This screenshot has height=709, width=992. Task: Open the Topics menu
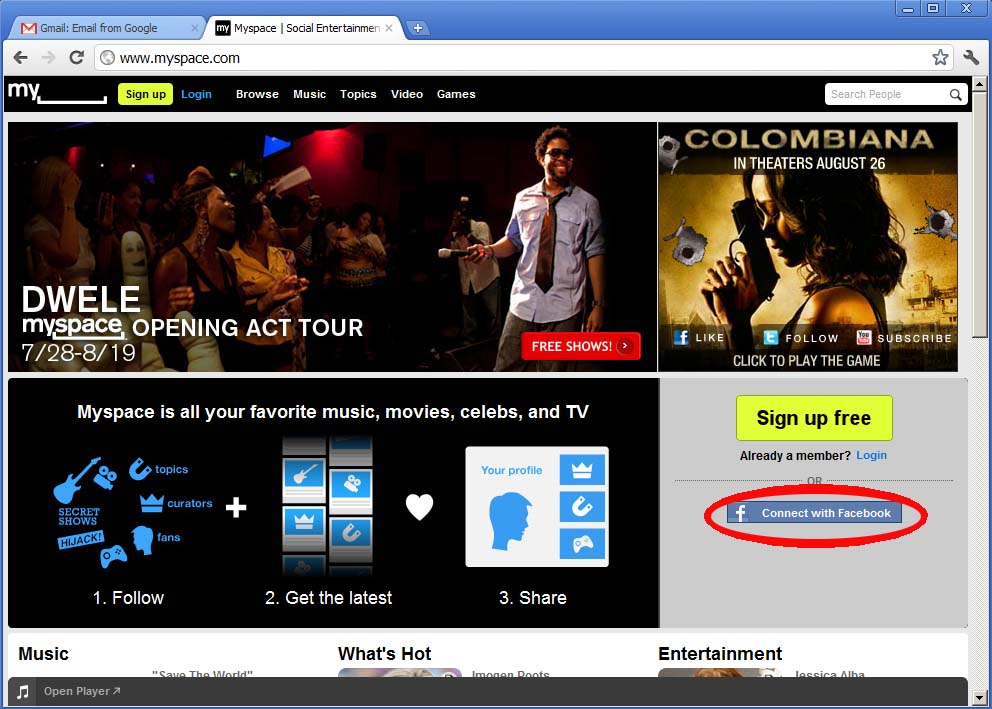pos(358,94)
